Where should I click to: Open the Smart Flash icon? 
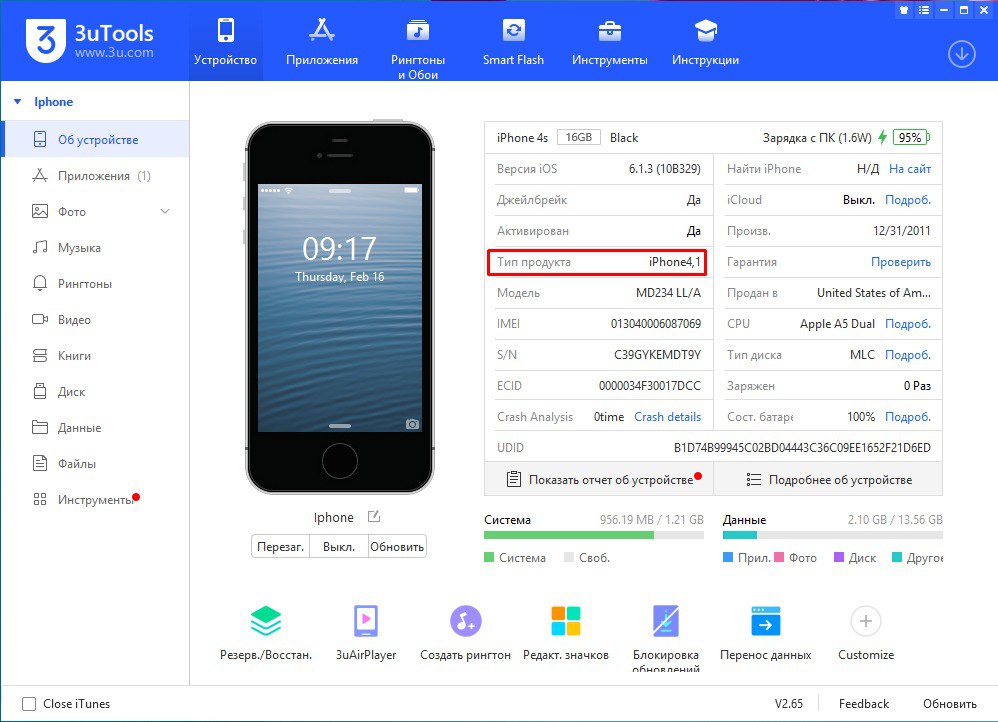click(513, 30)
